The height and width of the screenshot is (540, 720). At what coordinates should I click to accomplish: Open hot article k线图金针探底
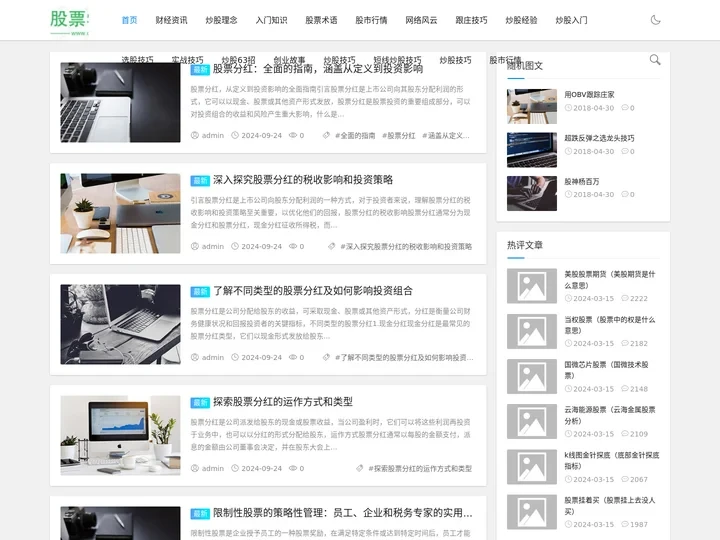[x=612, y=461]
